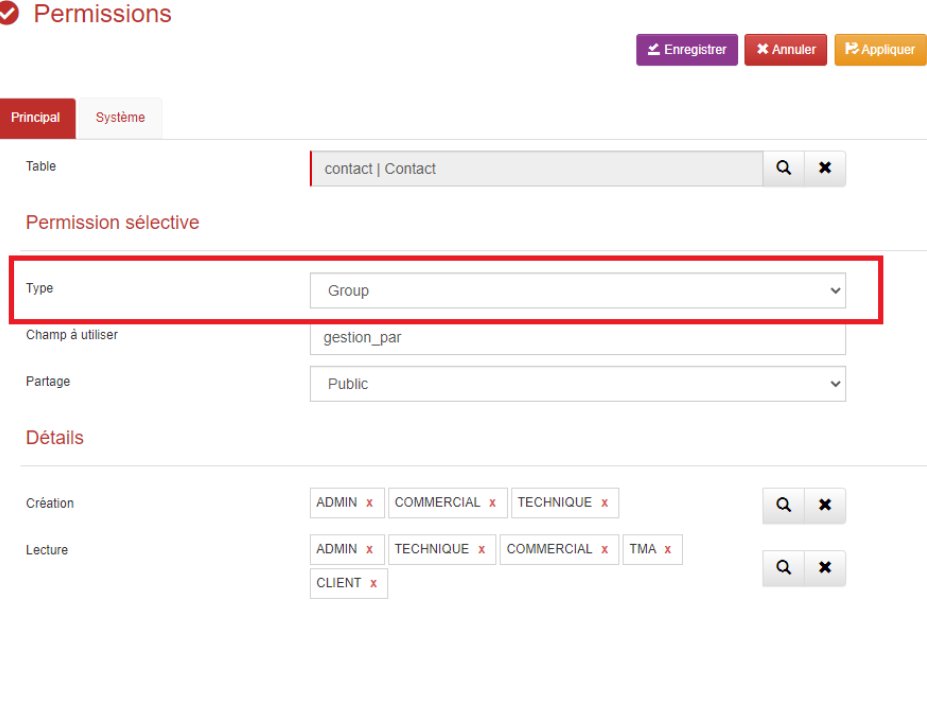Open search for Création groups
927x710 pixels.
(x=783, y=505)
